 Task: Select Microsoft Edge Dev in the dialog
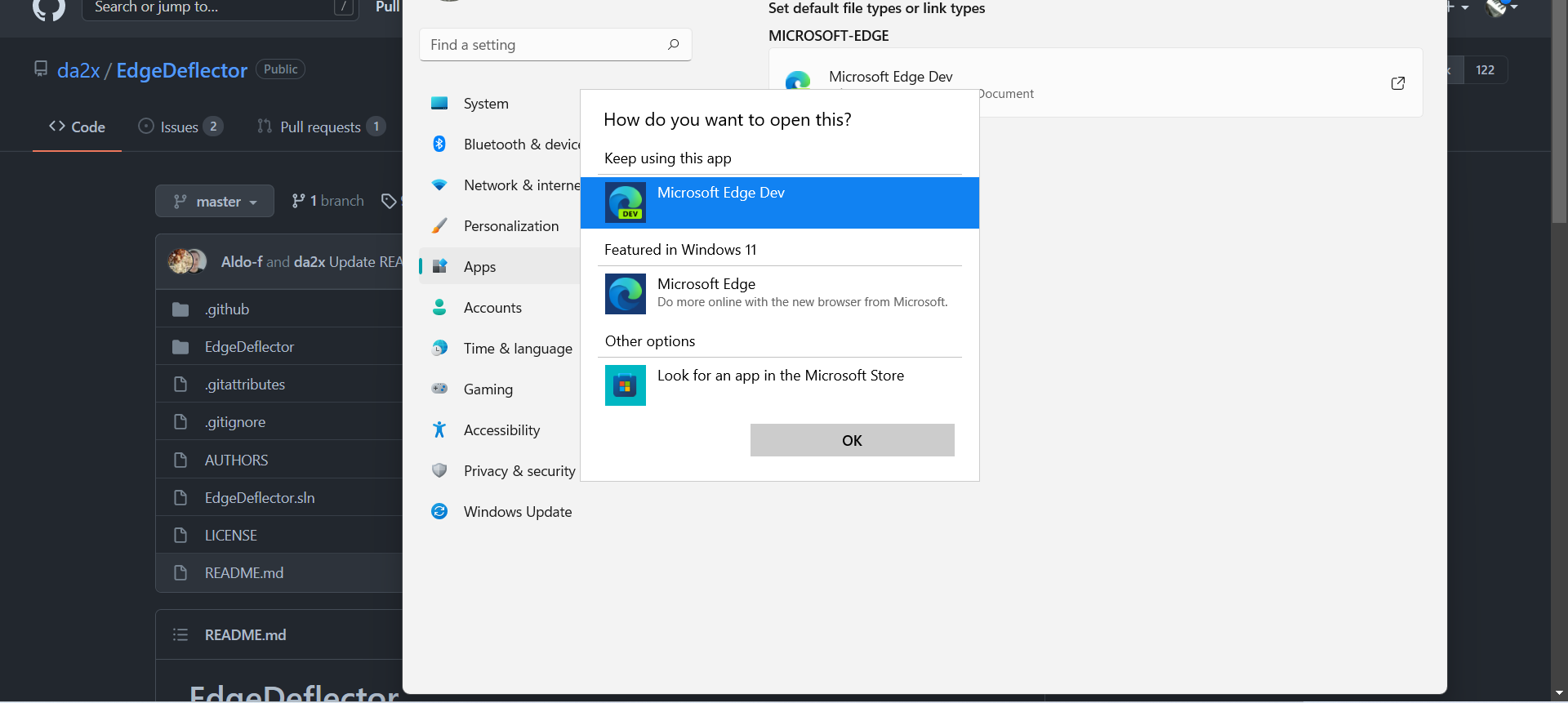[x=780, y=202]
